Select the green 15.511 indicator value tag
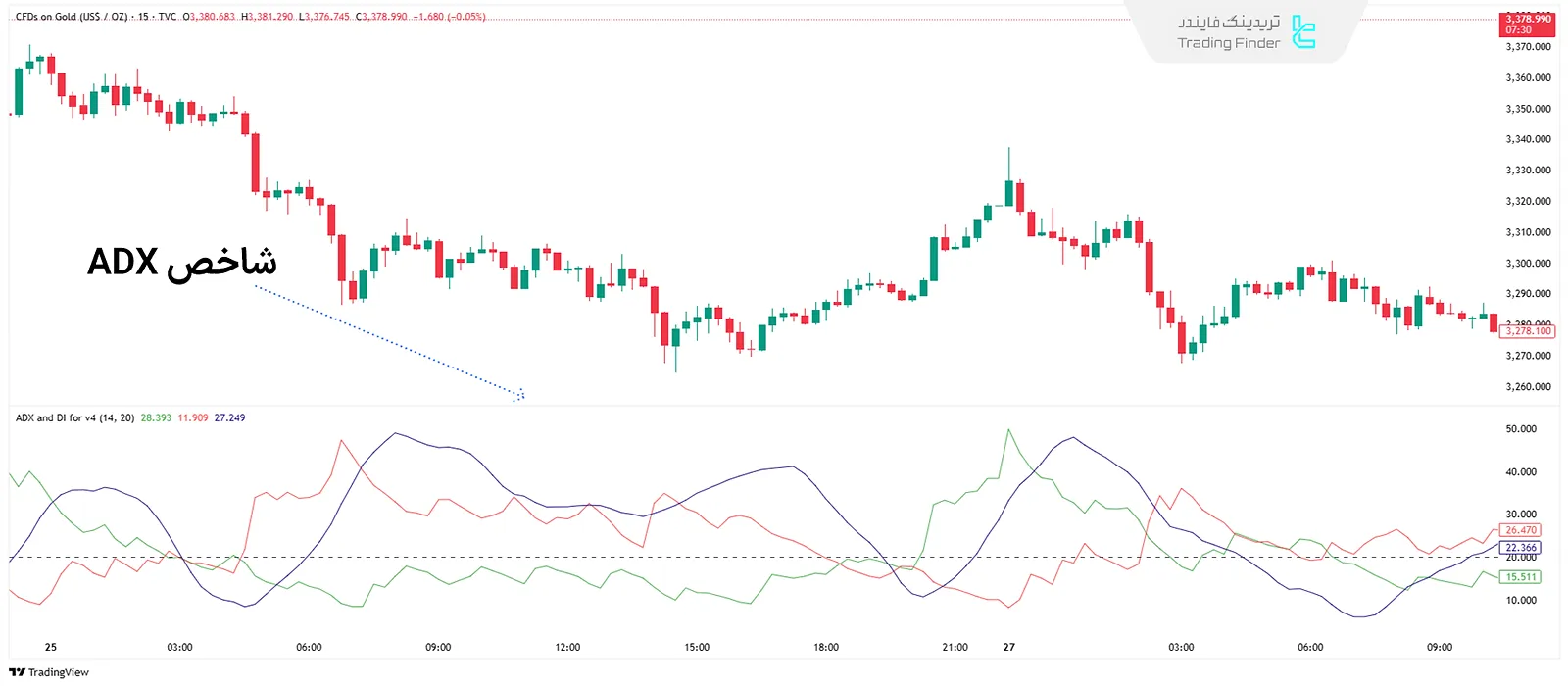The image size is (1568, 686). point(1520,577)
